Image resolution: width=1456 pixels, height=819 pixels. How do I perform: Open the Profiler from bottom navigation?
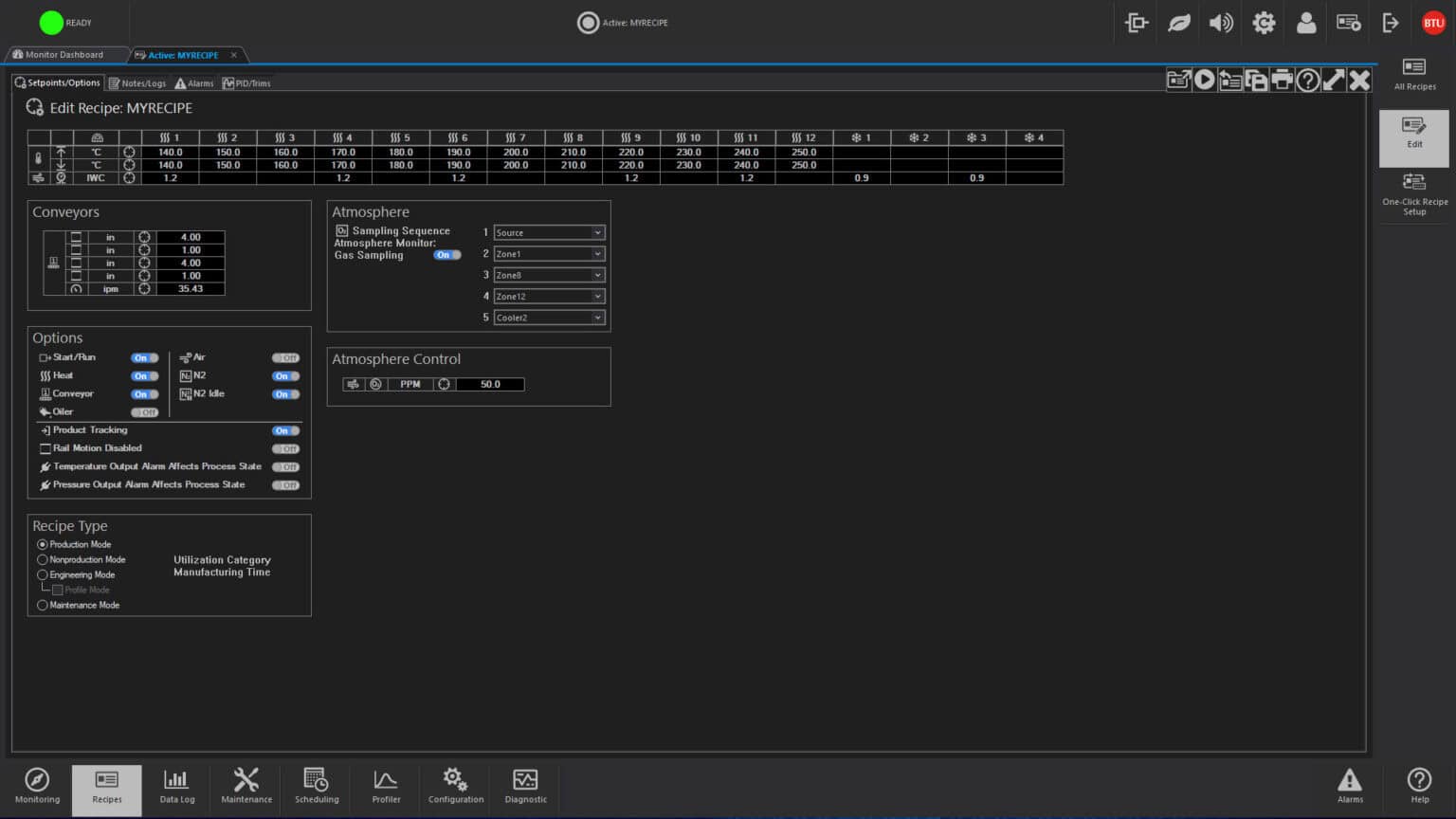click(386, 787)
